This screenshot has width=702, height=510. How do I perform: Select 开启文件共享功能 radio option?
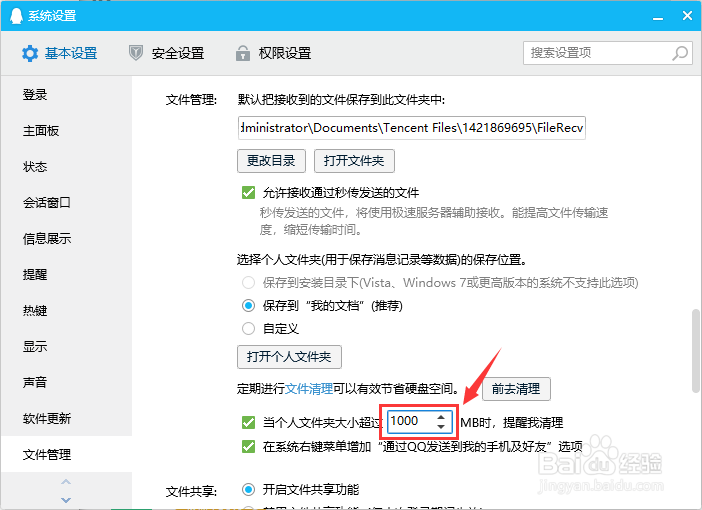tap(248, 489)
